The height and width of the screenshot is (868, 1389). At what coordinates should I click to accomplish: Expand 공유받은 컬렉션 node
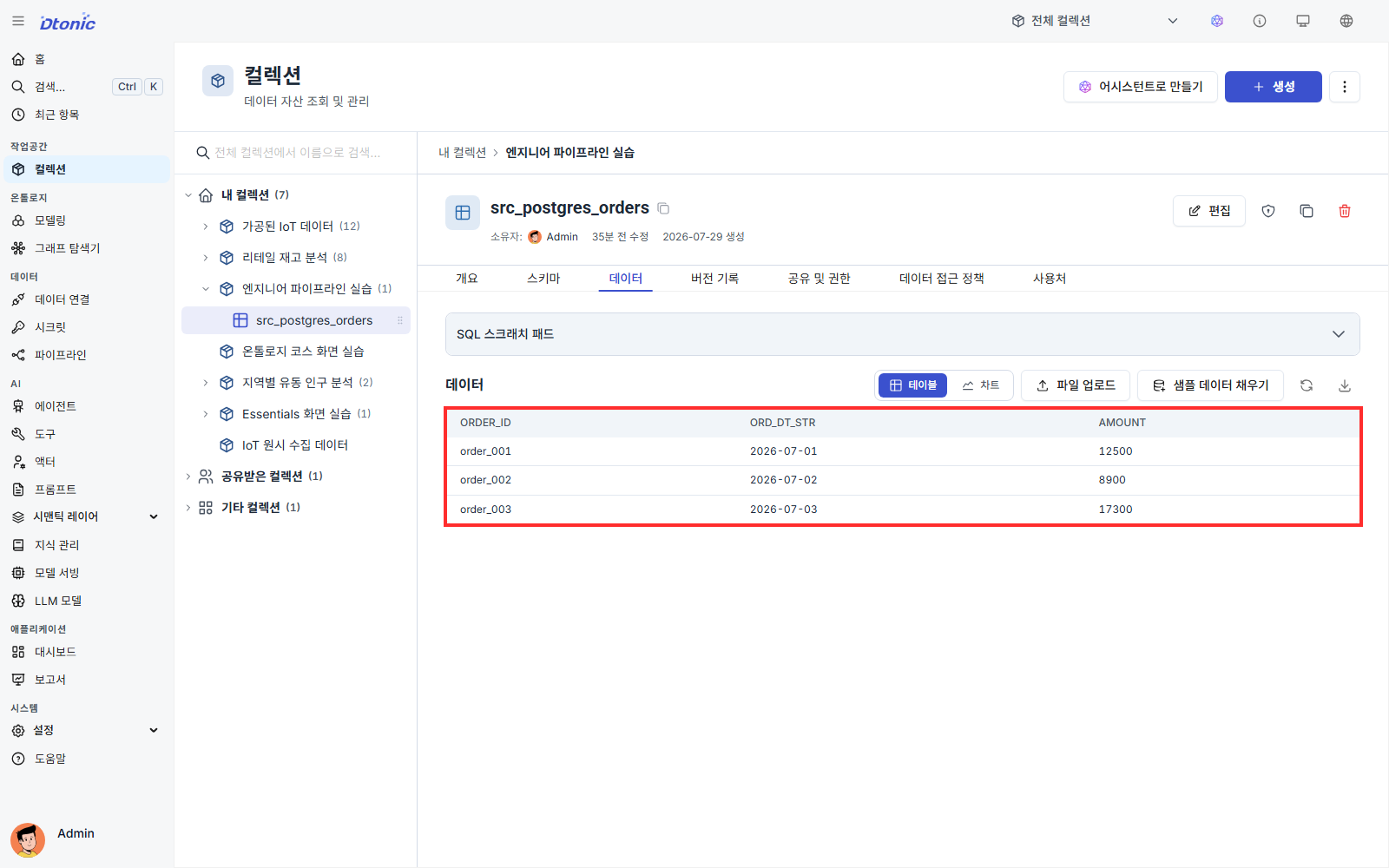[x=188, y=477]
